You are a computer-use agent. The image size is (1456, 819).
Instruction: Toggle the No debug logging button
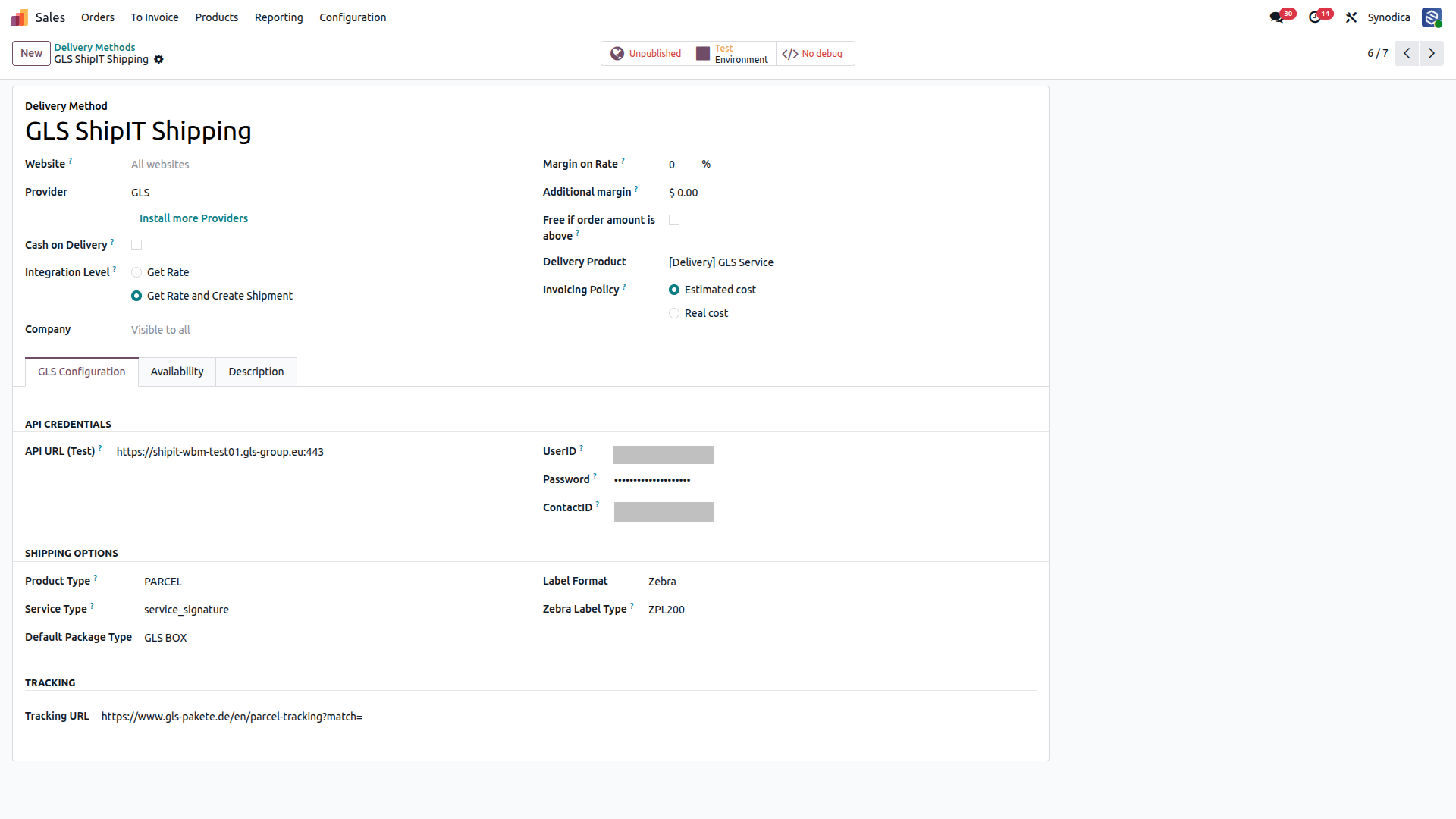point(815,53)
